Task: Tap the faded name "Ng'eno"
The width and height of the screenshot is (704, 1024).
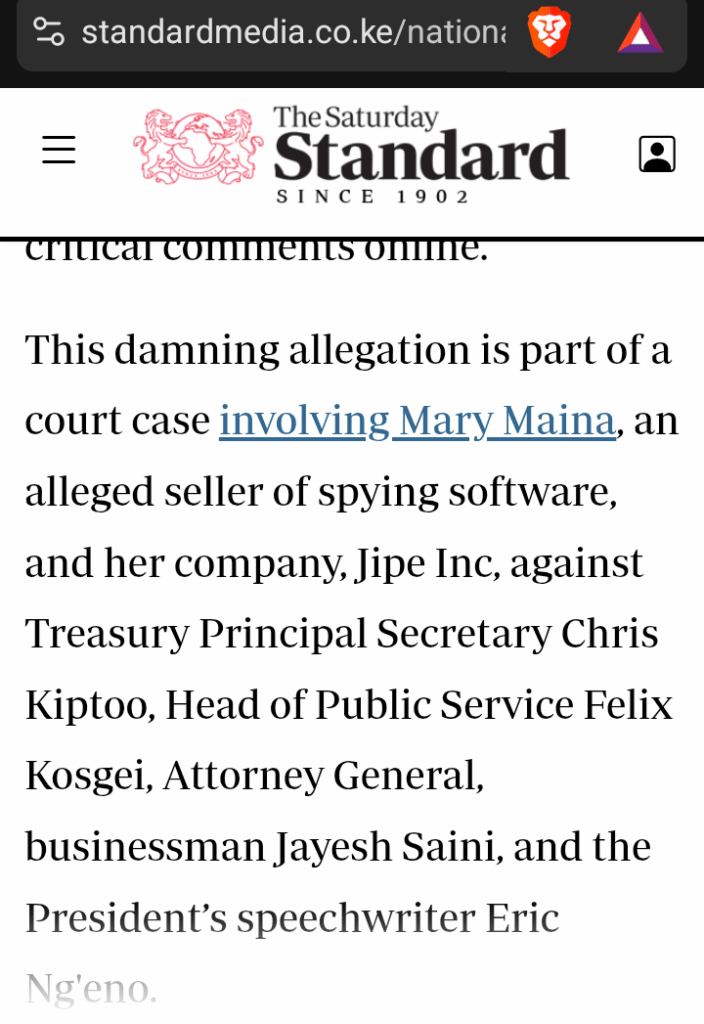Action: click(91, 989)
